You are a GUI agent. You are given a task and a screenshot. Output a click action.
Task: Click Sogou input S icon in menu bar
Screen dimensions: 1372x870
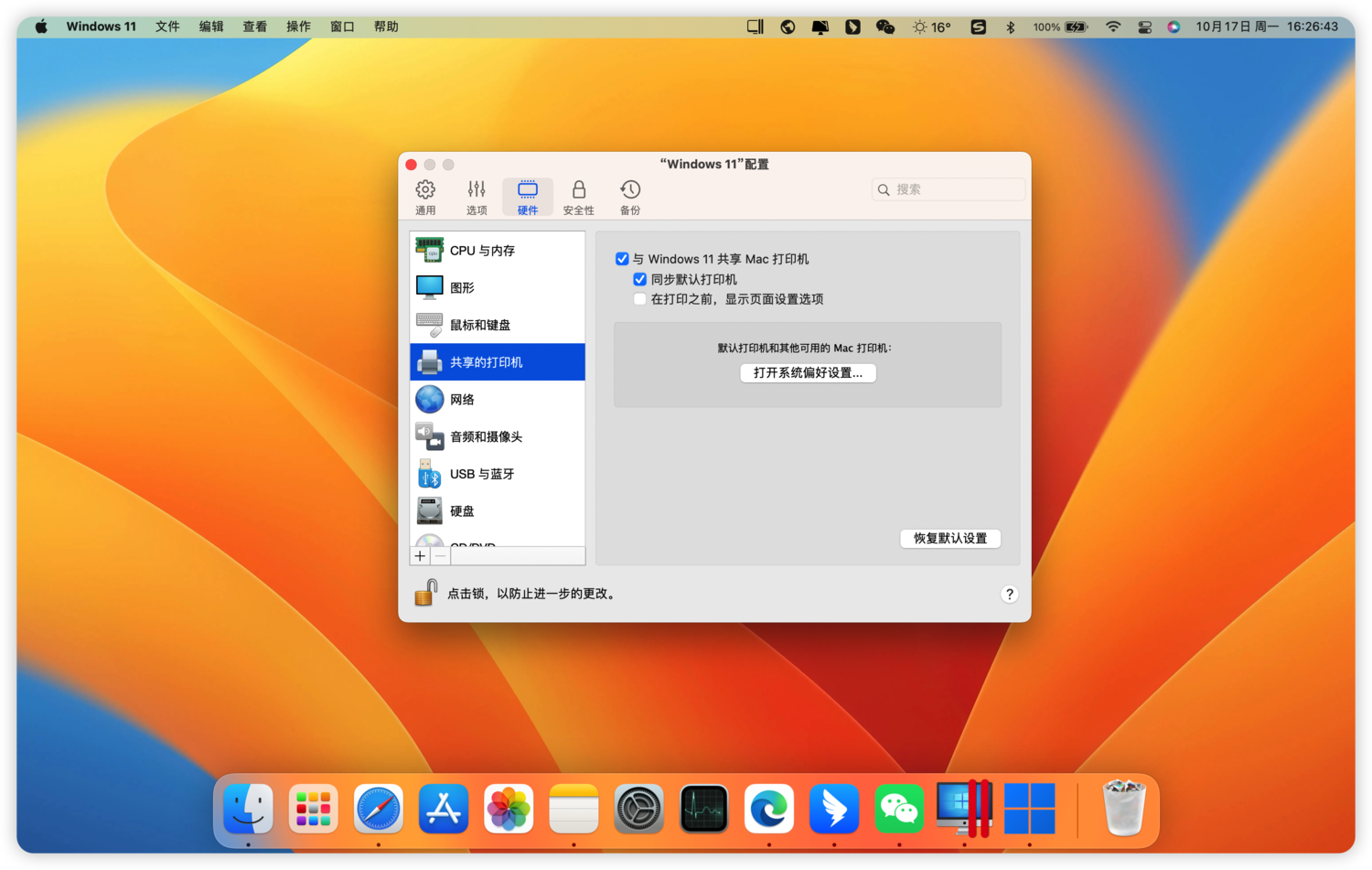coord(978,27)
